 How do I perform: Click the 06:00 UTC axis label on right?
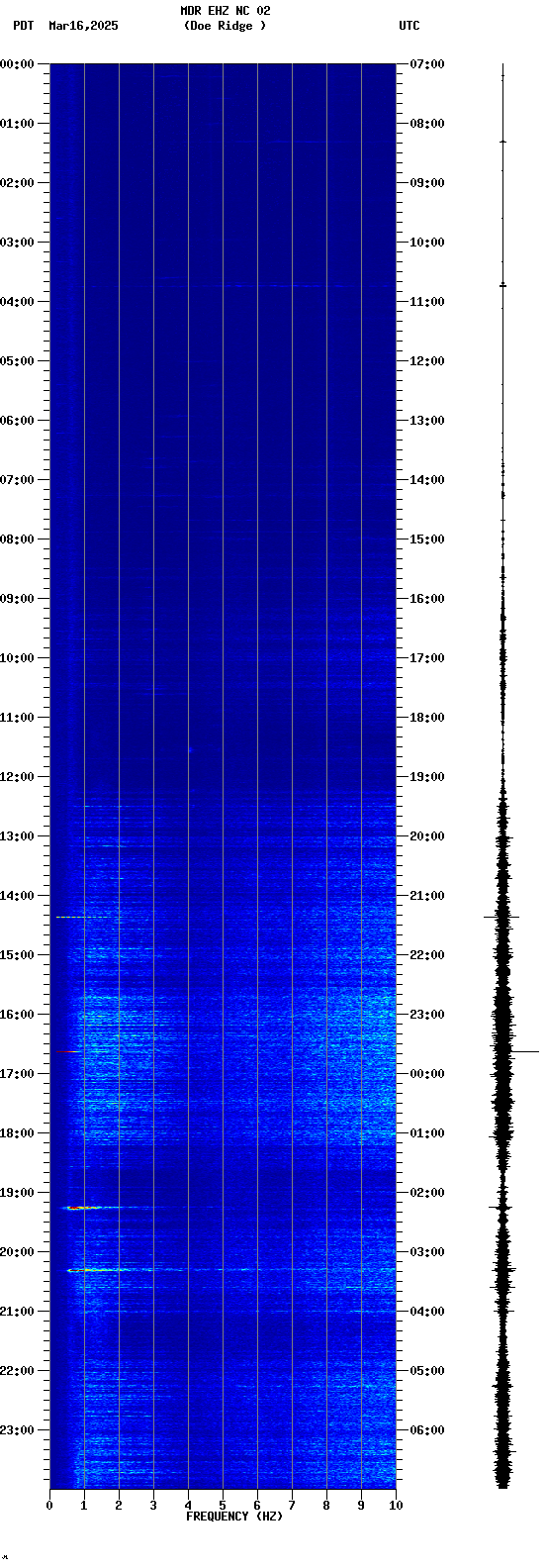coord(427,1430)
